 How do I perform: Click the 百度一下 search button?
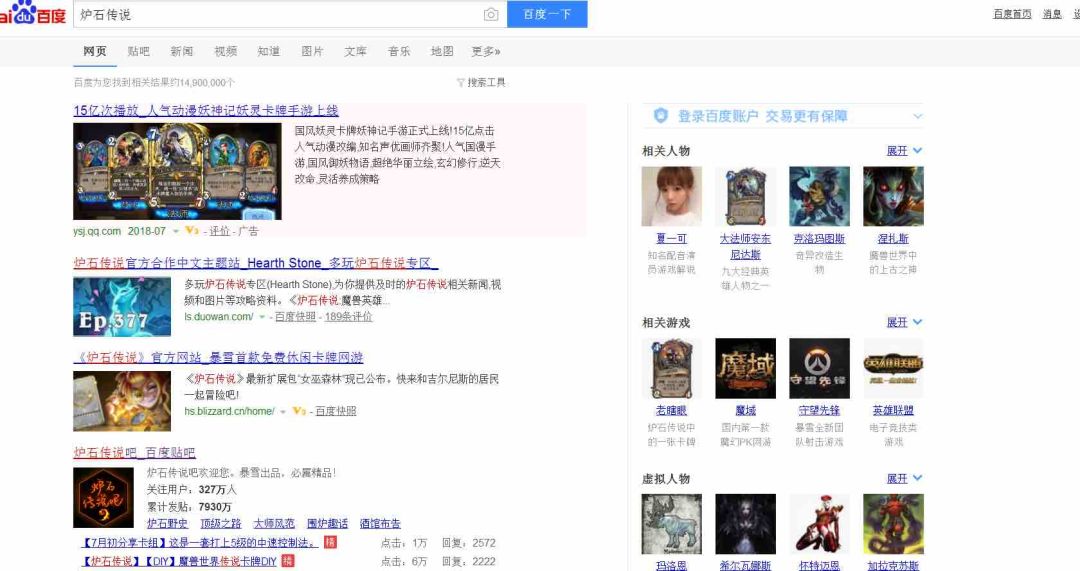[x=547, y=14]
